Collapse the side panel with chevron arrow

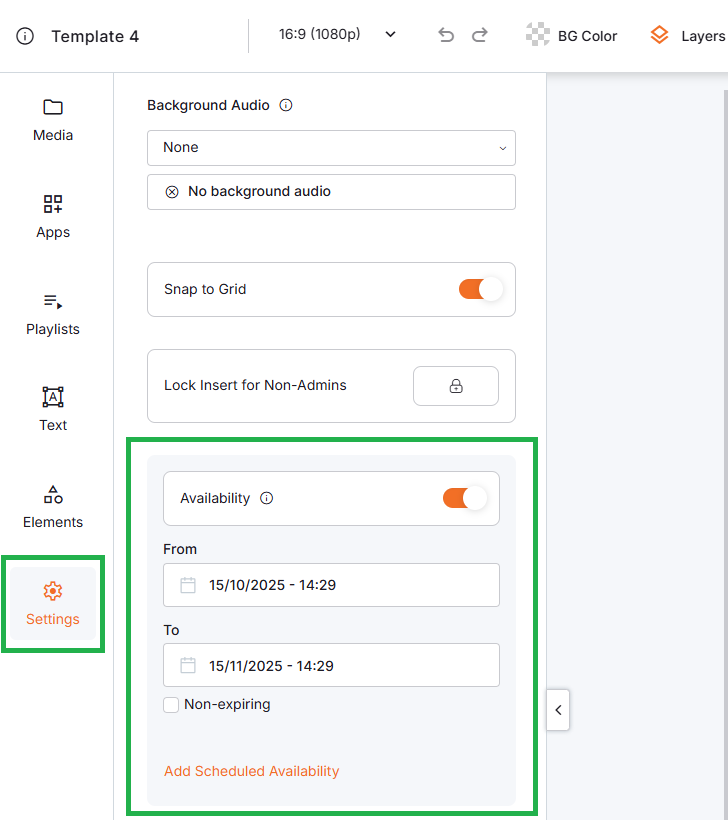click(558, 710)
